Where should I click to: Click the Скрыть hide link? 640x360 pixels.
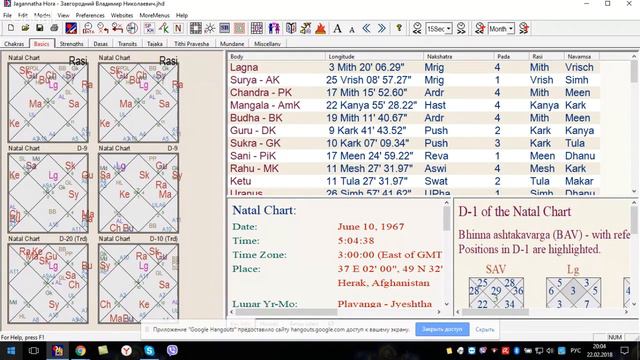coord(484,329)
